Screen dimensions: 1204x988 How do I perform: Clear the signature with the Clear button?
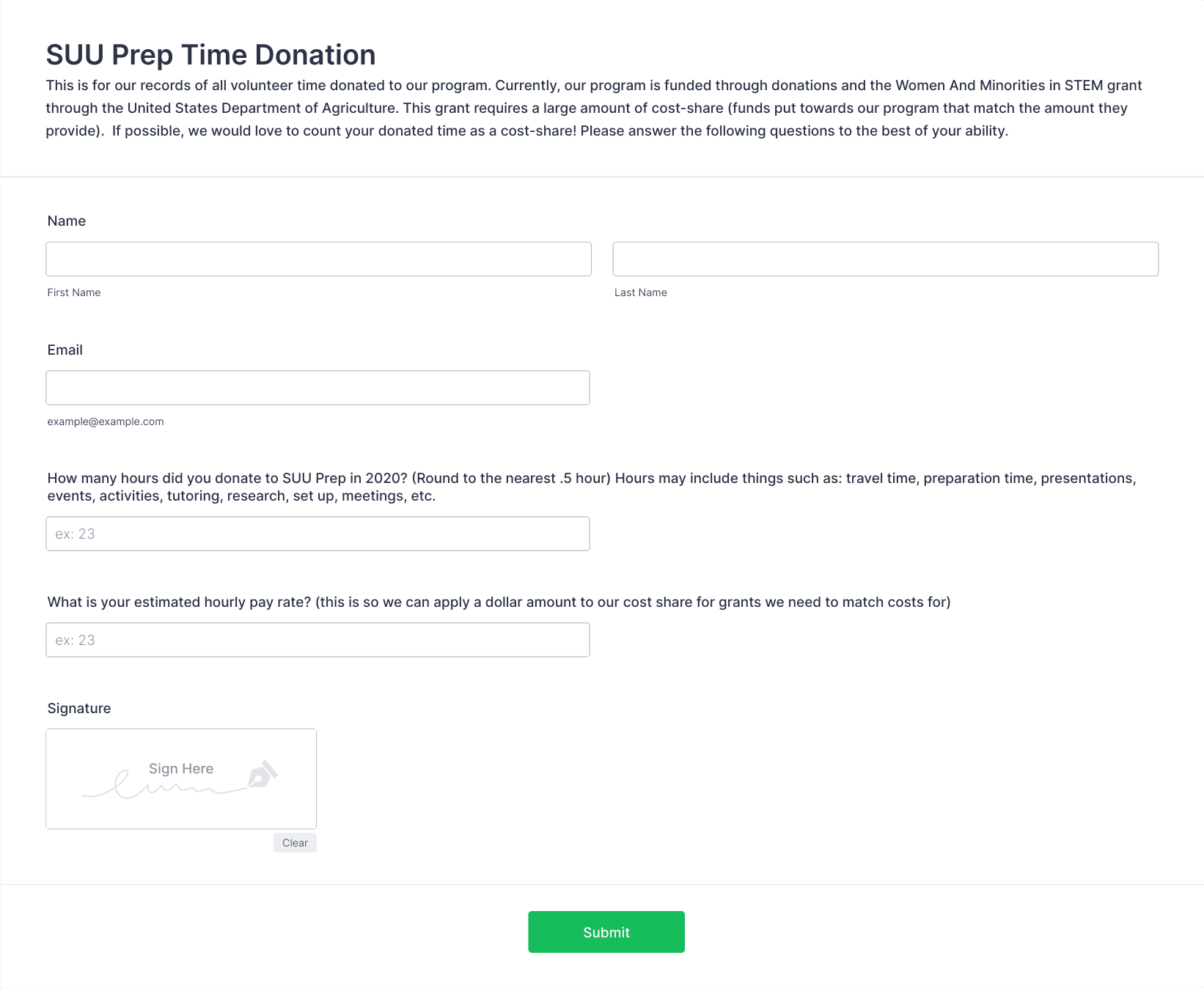click(x=295, y=843)
